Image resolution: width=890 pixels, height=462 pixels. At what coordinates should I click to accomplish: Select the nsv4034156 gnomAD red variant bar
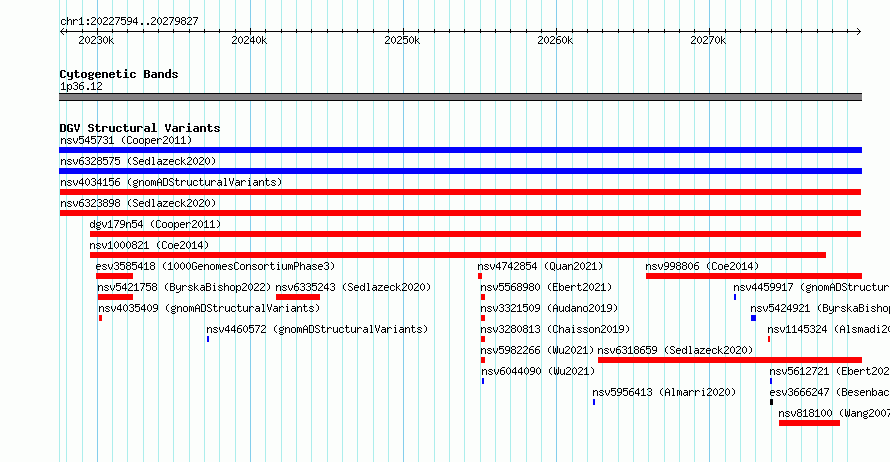pyautogui.click(x=460, y=192)
